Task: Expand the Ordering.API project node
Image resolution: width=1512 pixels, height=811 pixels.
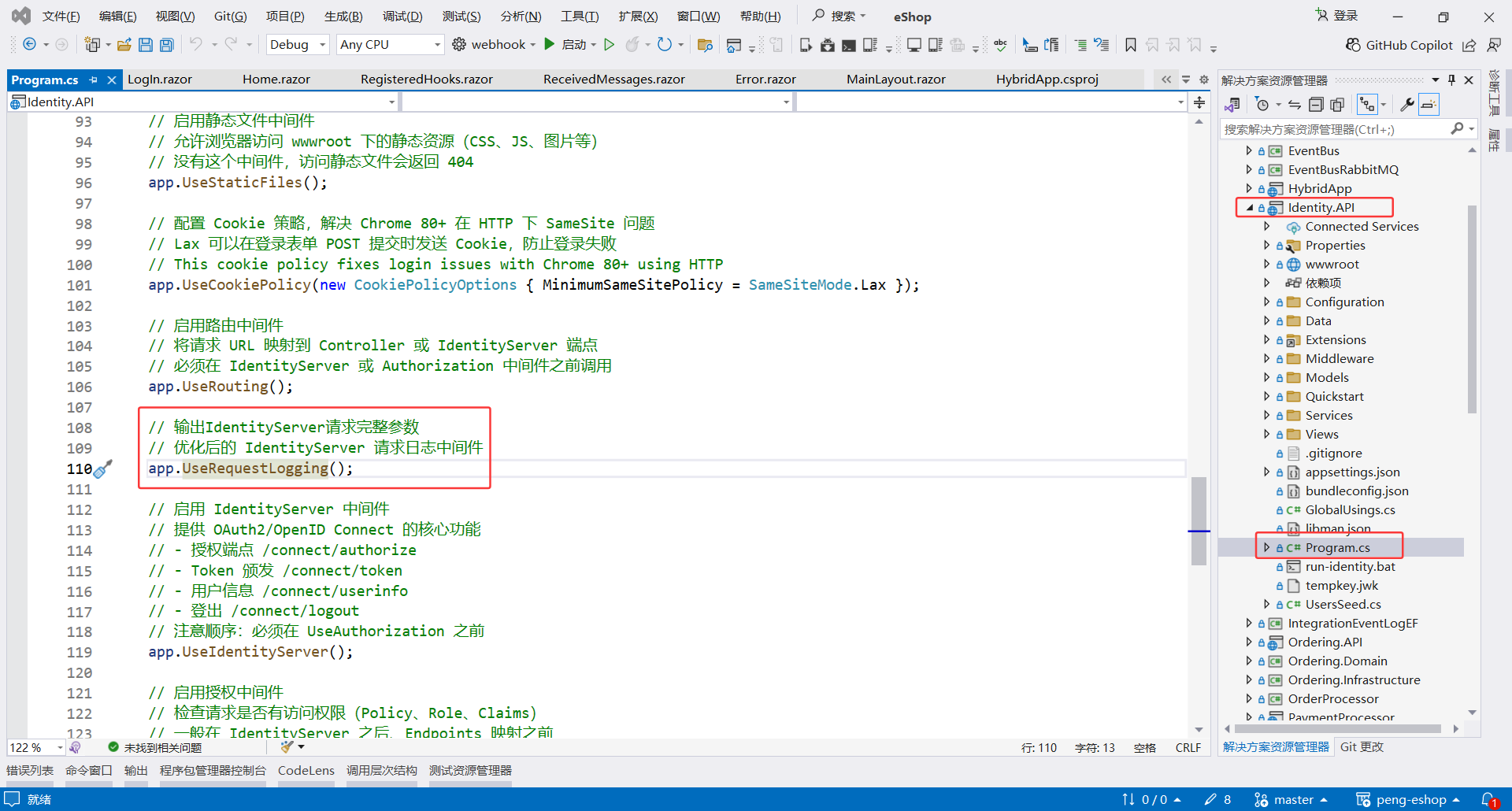Action: (1249, 643)
